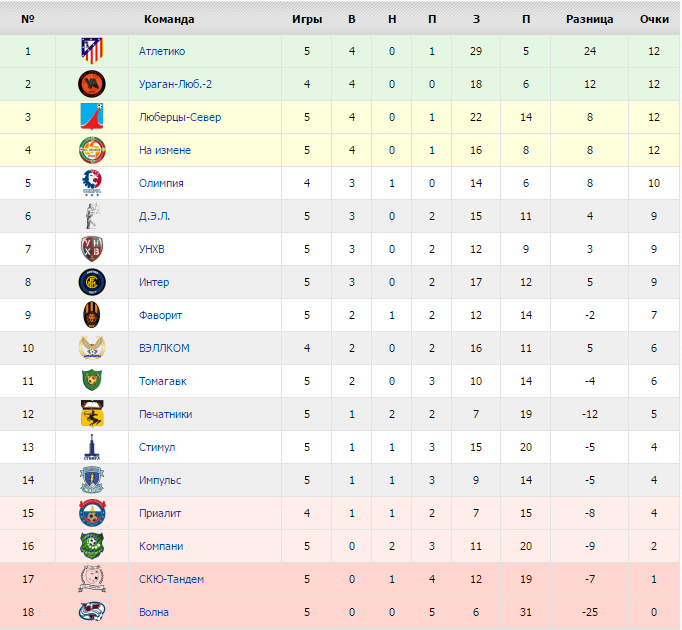Click the Разница column header
The width and height of the screenshot is (682, 630).
click(x=589, y=19)
